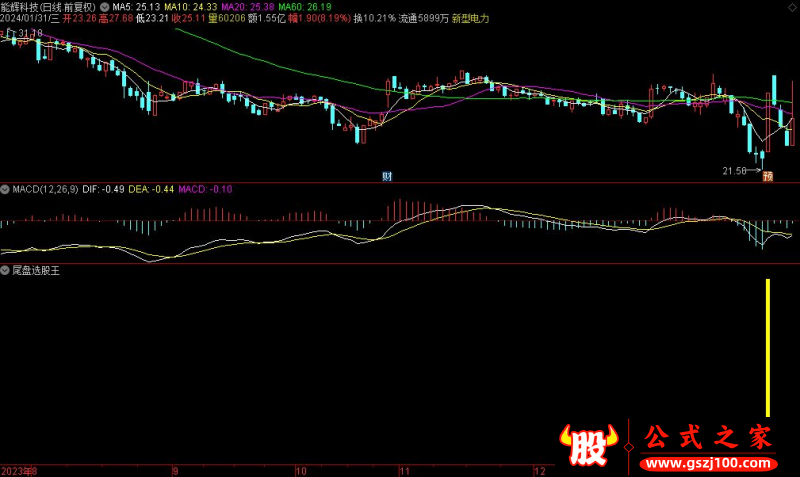Click the 尾盘选股王 indicator name
The image size is (800, 477).
36,270
